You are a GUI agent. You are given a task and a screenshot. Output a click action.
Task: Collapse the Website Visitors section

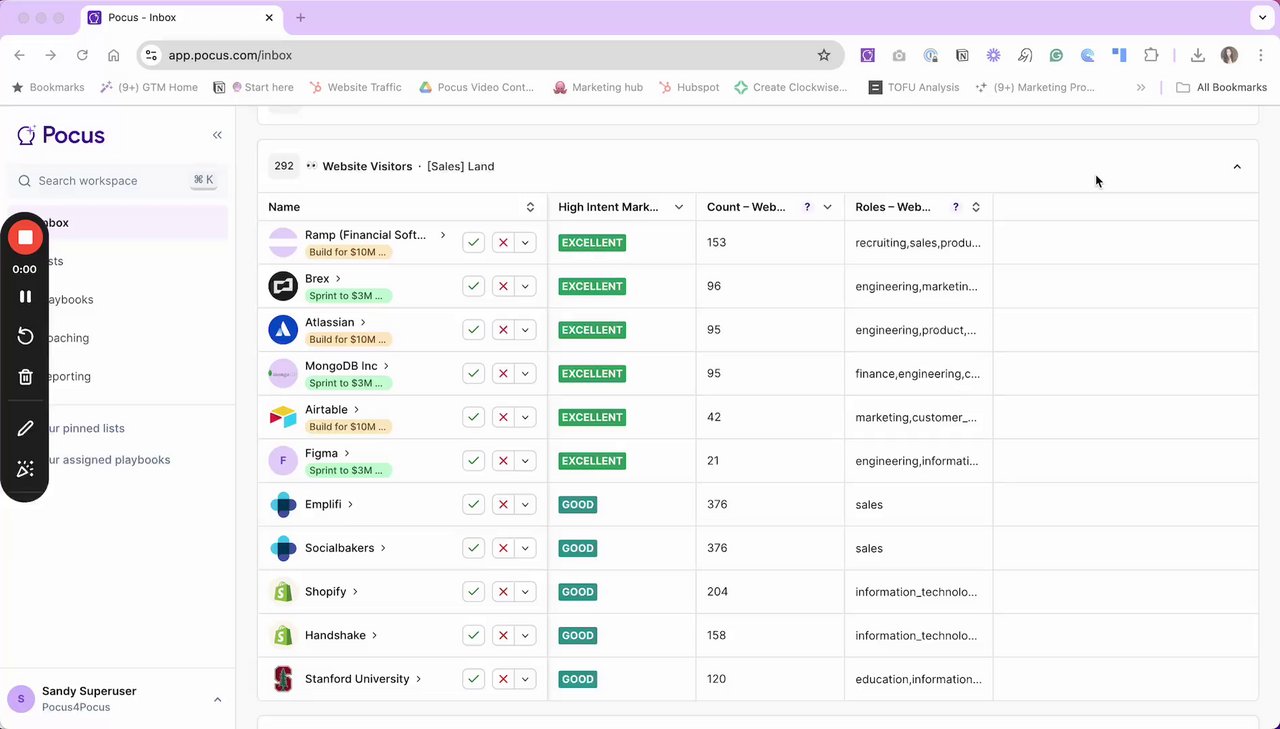click(1237, 167)
